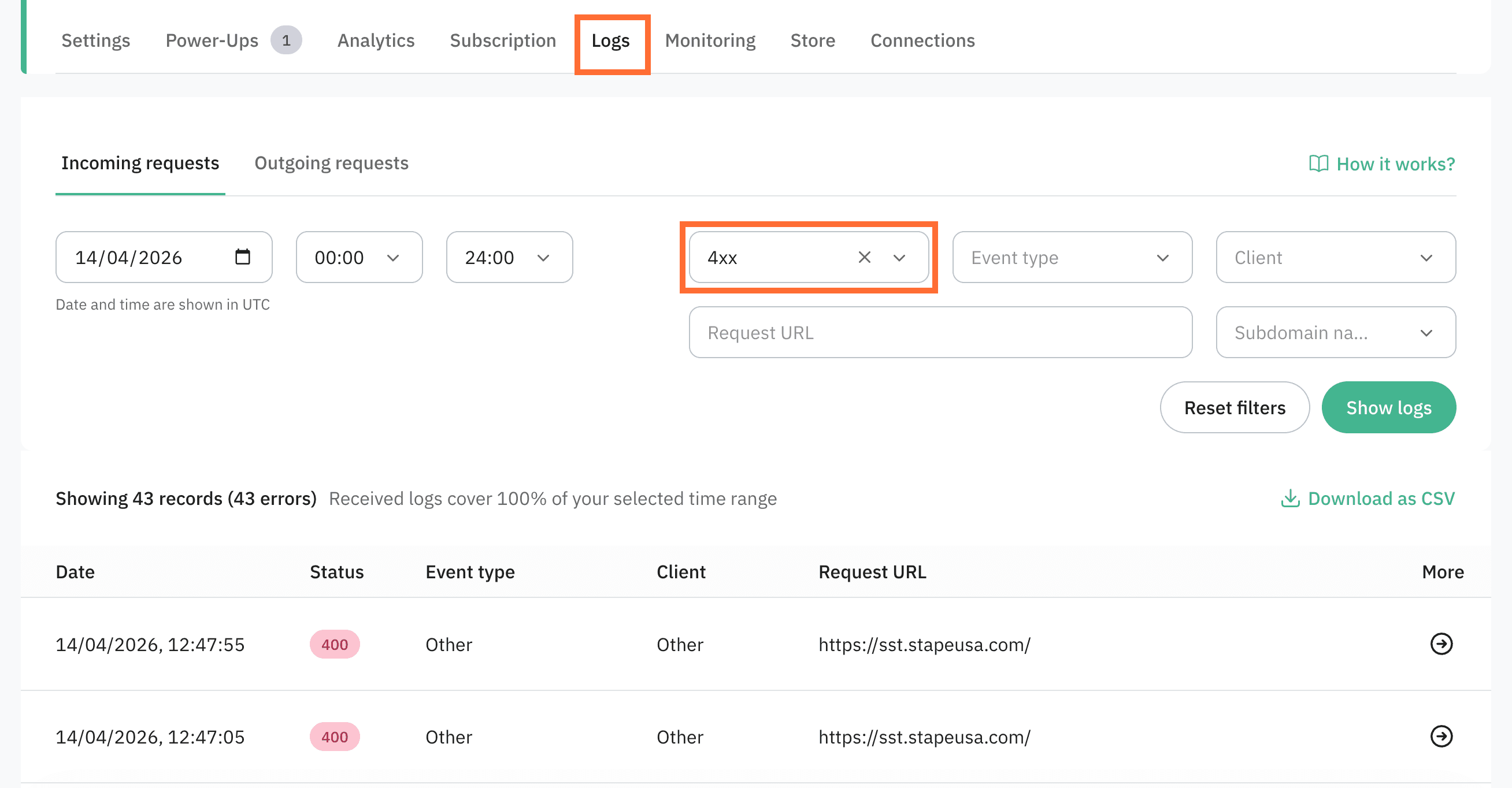Image resolution: width=1512 pixels, height=788 pixels.
Task: Open the calendar date picker icon
Action: pos(242,257)
